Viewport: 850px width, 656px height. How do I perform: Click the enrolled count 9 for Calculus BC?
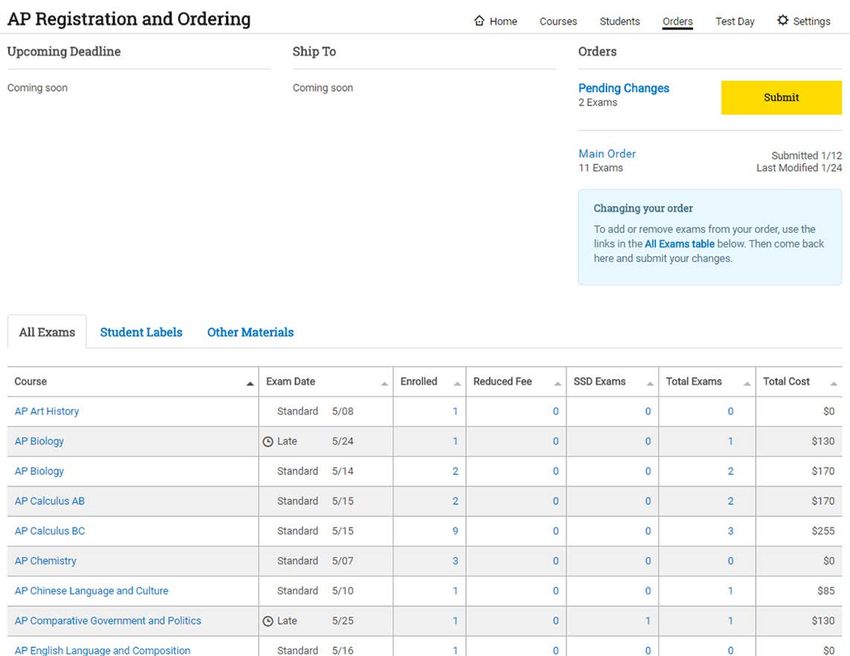(x=455, y=531)
